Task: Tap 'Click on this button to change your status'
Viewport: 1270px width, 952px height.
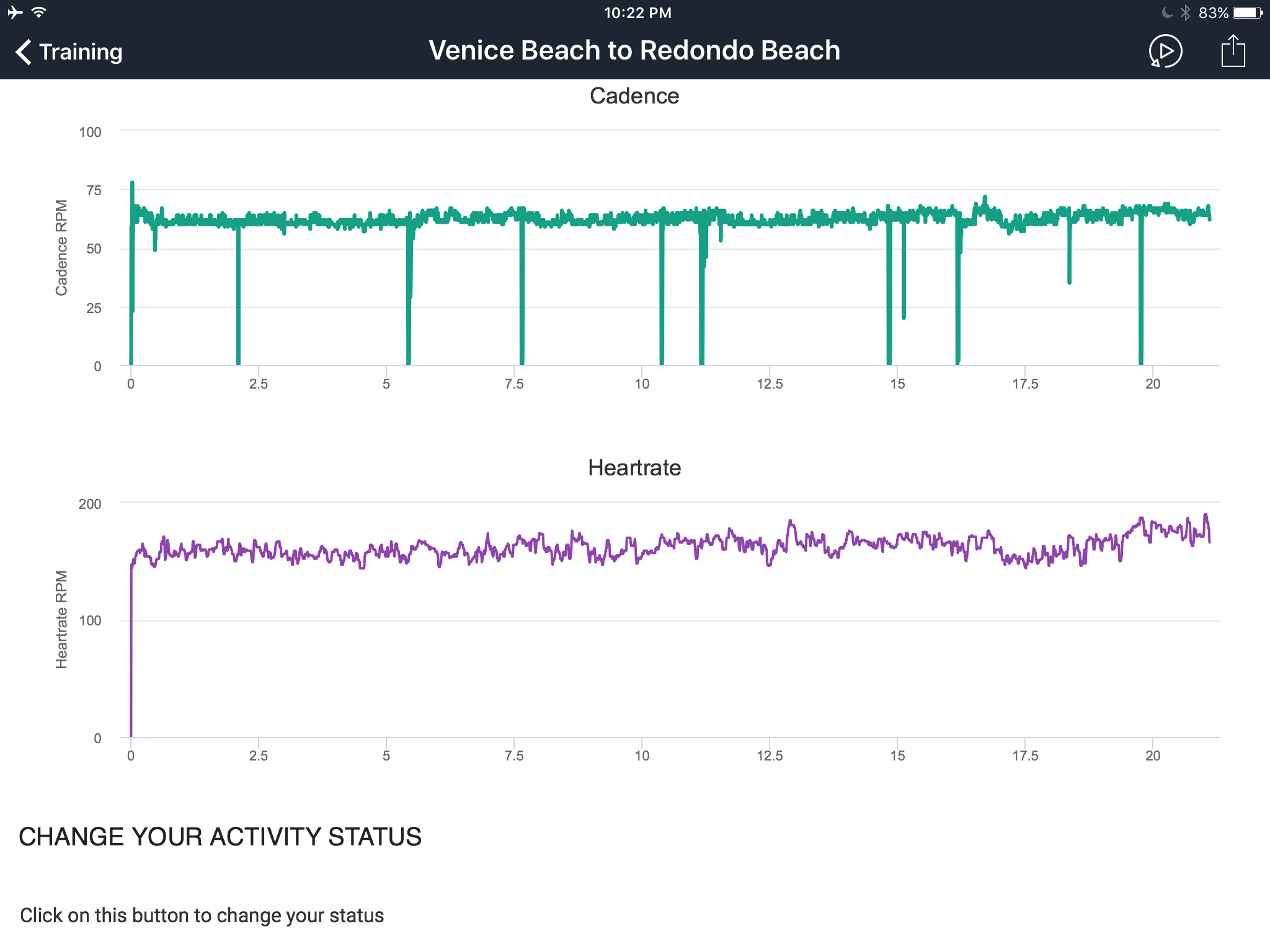Action: point(202,915)
